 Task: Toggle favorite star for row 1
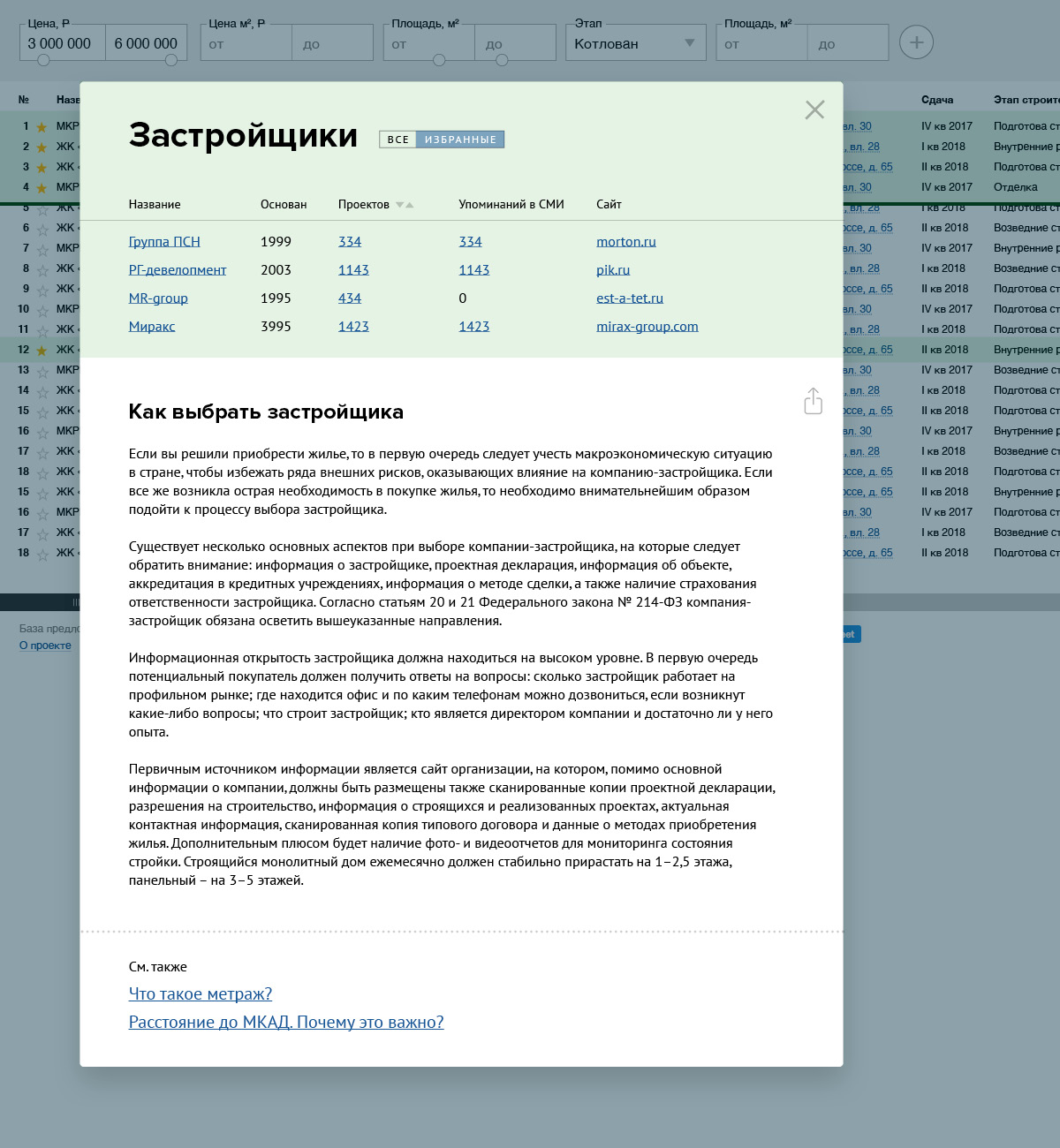[x=42, y=127]
